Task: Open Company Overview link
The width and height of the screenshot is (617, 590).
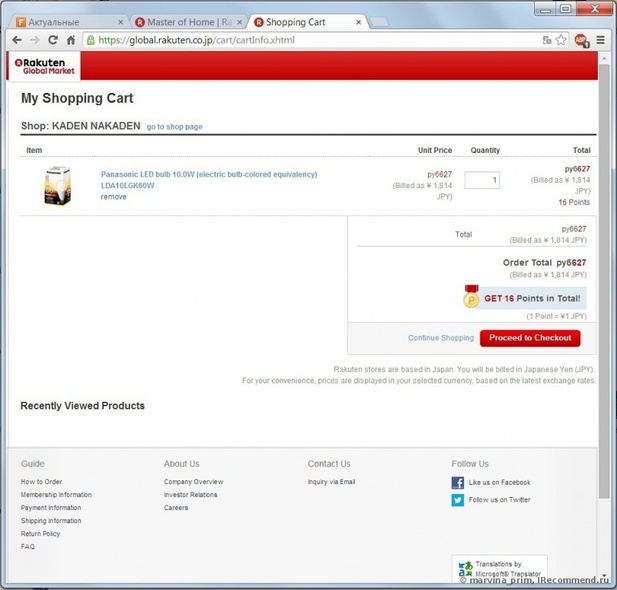Action: pyautogui.click(x=193, y=482)
